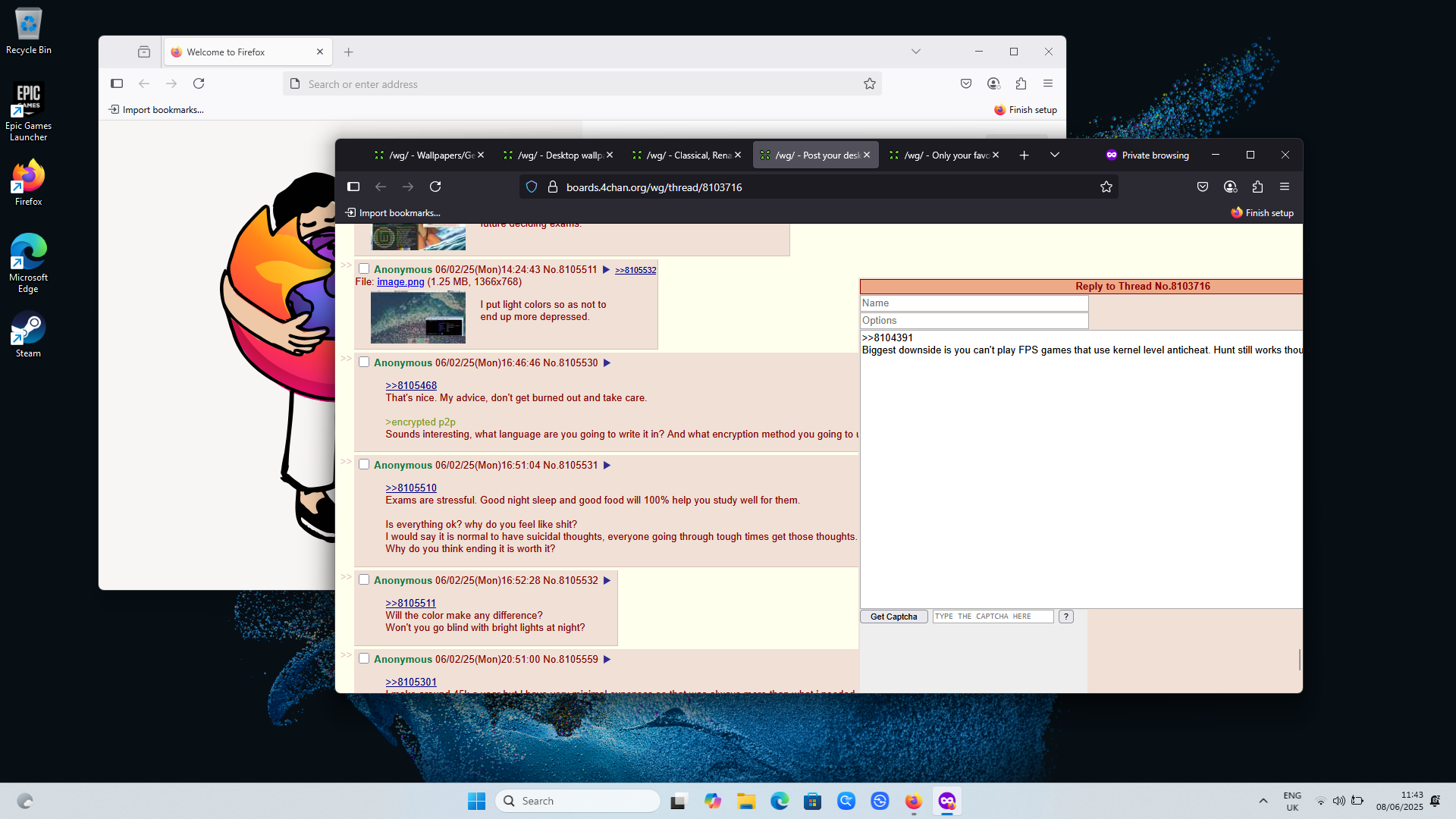
Task: Open application menu in the private window
Action: 1285,187
